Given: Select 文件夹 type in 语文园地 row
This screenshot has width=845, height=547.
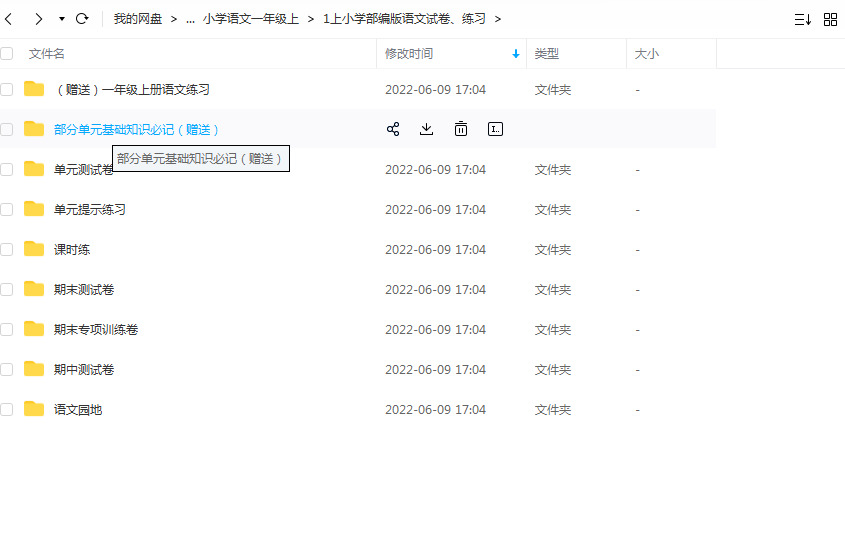Looking at the screenshot, I should (553, 410).
